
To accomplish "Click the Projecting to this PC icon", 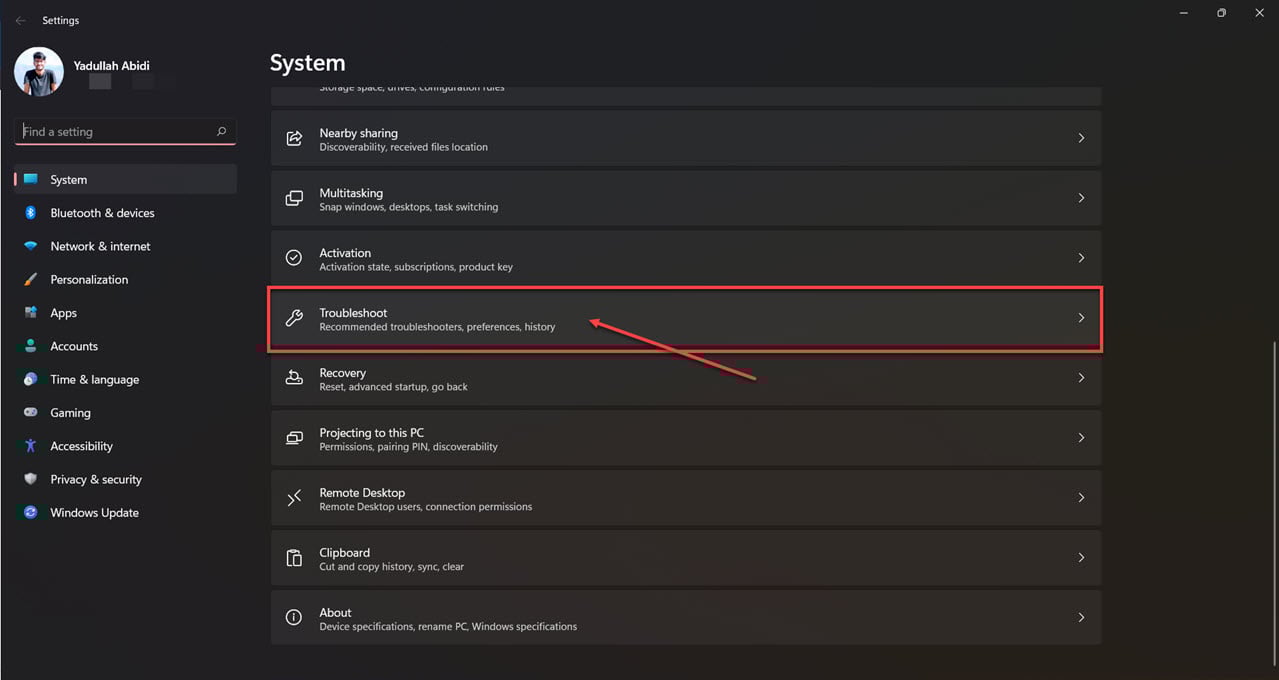I will (294, 438).
